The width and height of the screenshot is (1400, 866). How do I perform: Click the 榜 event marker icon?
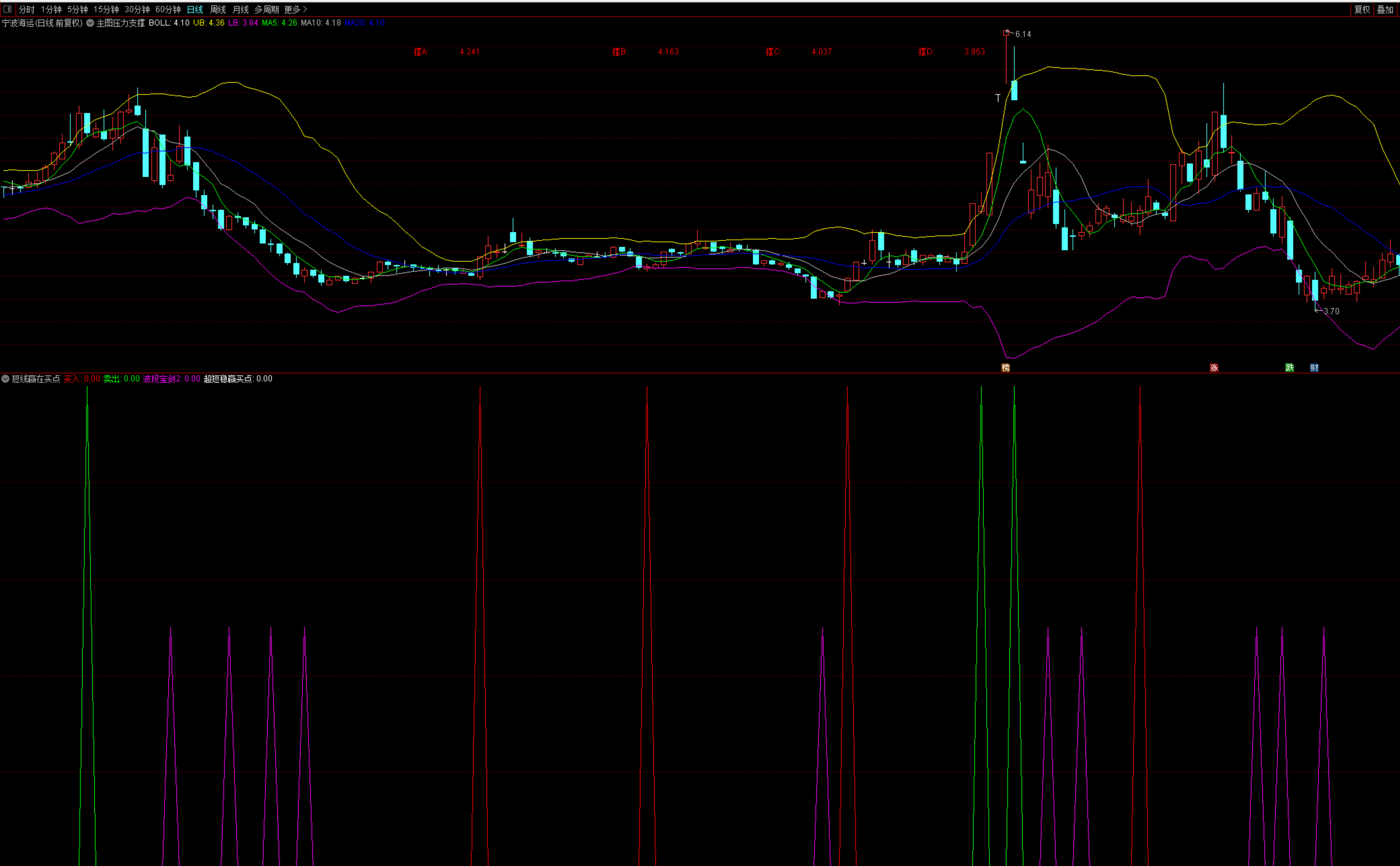click(x=1005, y=368)
